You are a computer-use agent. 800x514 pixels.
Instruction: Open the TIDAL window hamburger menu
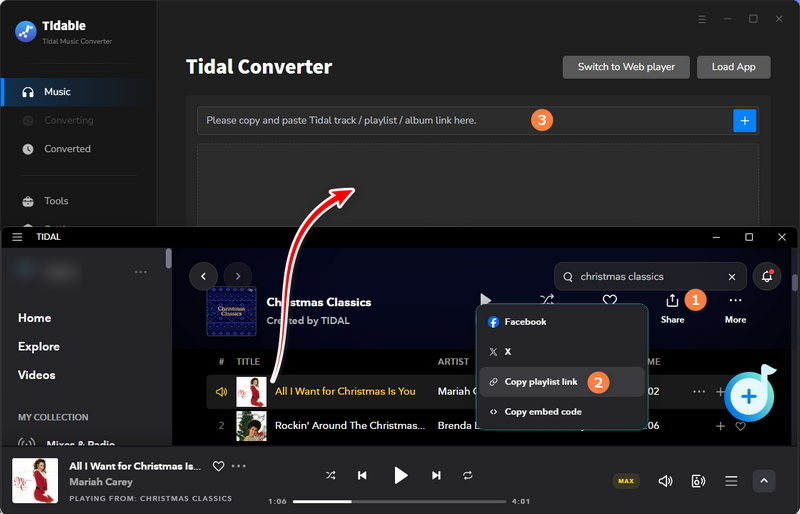tap(17, 237)
